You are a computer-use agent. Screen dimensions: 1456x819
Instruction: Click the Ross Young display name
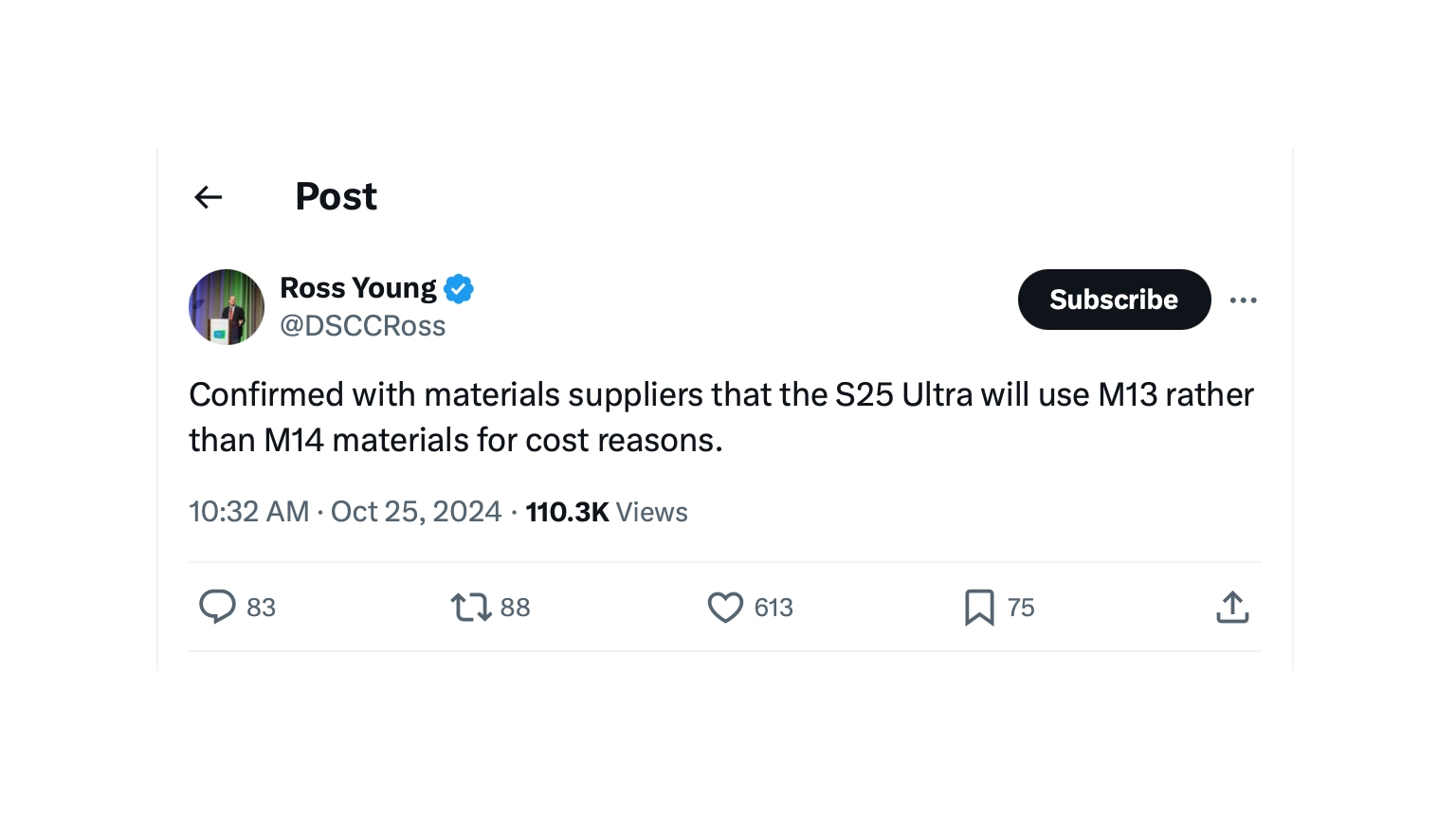pyautogui.click(x=358, y=287)
